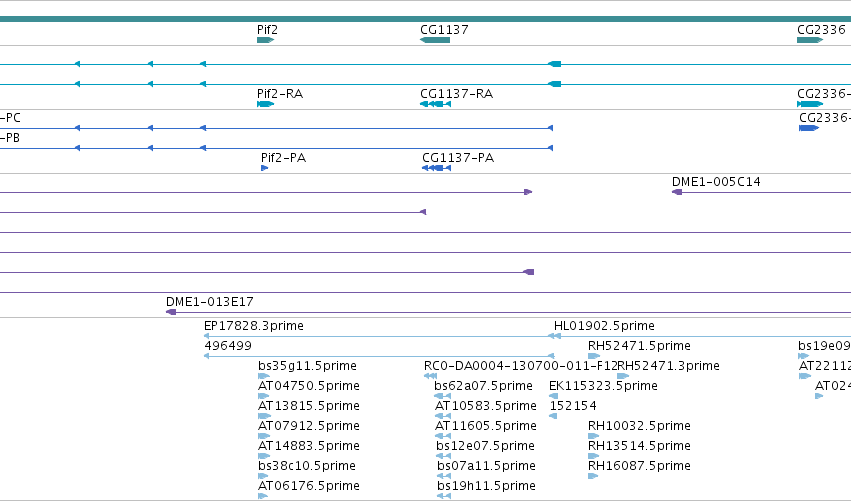Click the Pif2-RA transcript label
851x501 pixels.
[280, 94]
